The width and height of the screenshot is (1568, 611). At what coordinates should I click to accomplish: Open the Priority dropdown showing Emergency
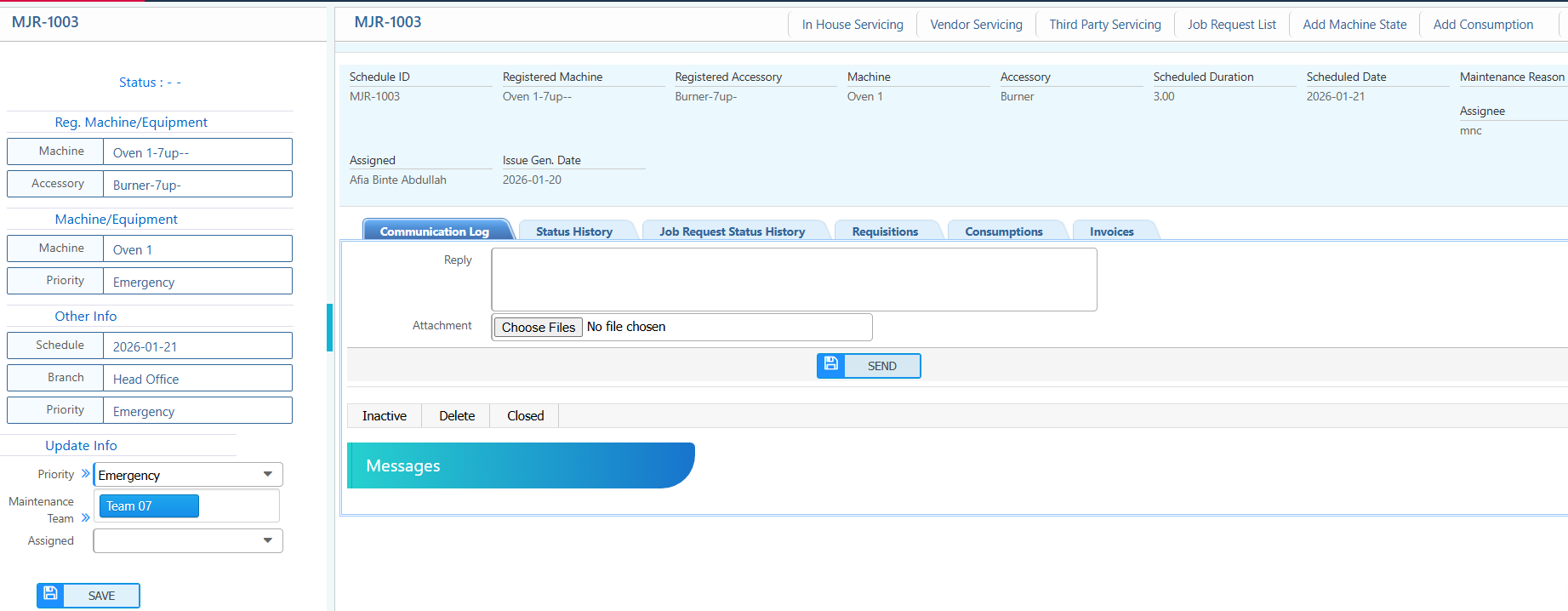click(x=187, y=475)
